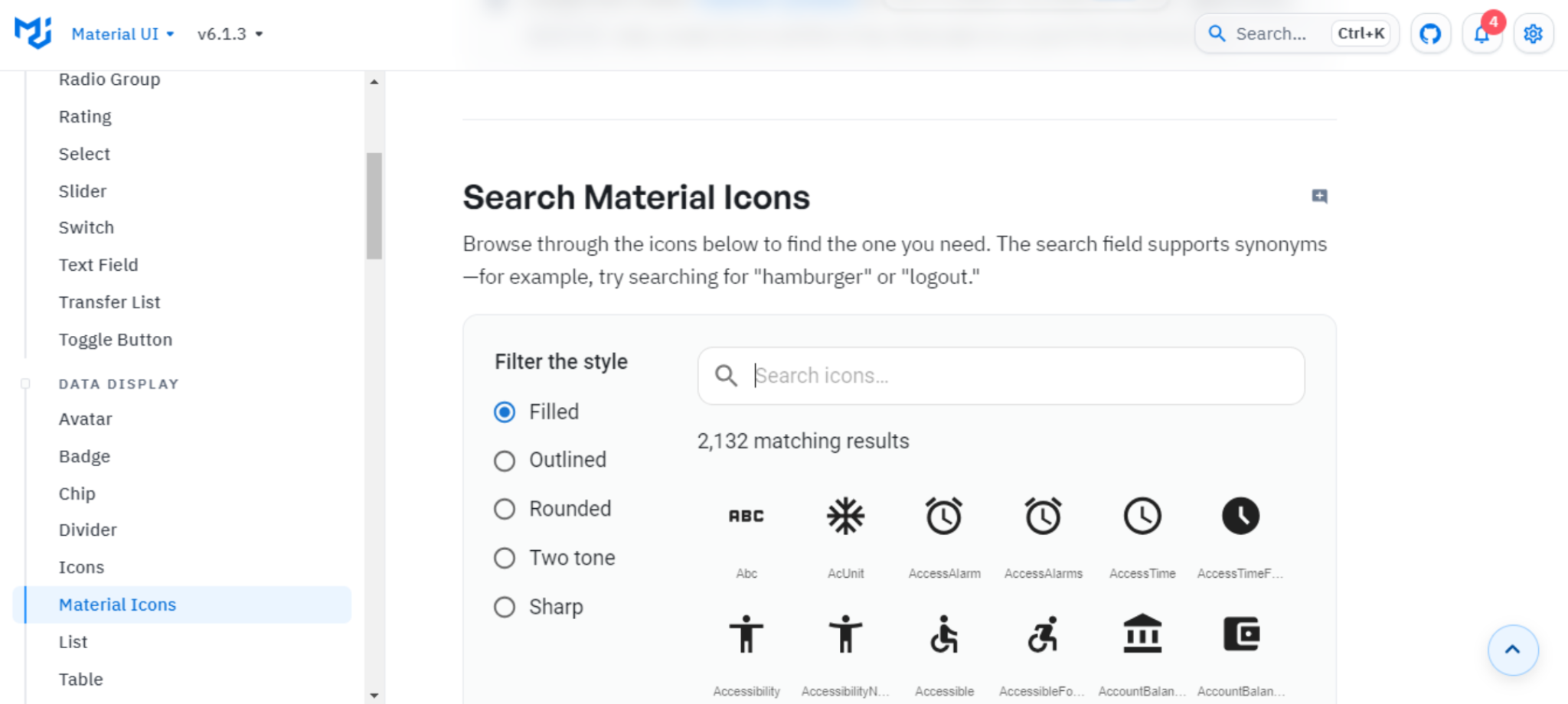Select the AccessAlarm icon

pos(944,516)
